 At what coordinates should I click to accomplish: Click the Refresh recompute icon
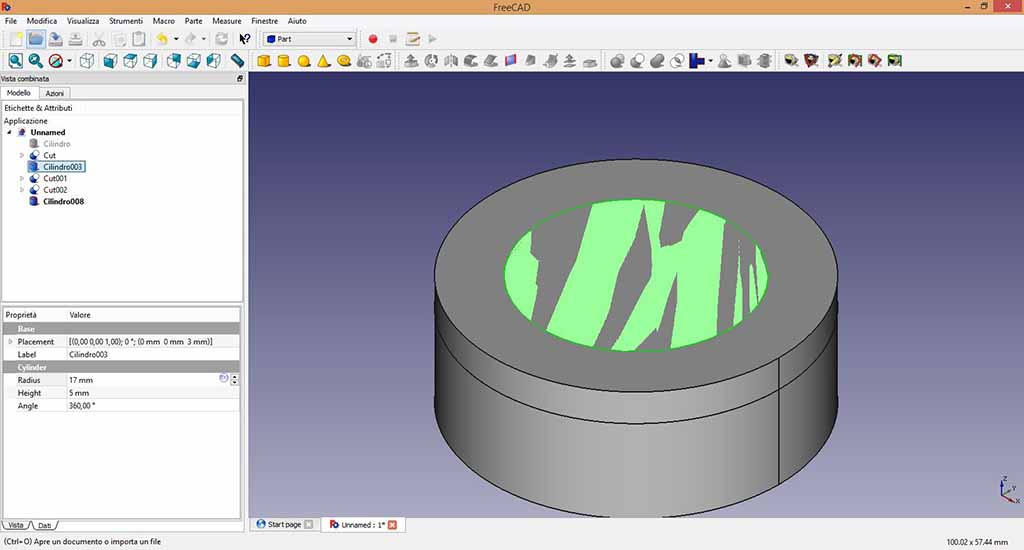222,39
